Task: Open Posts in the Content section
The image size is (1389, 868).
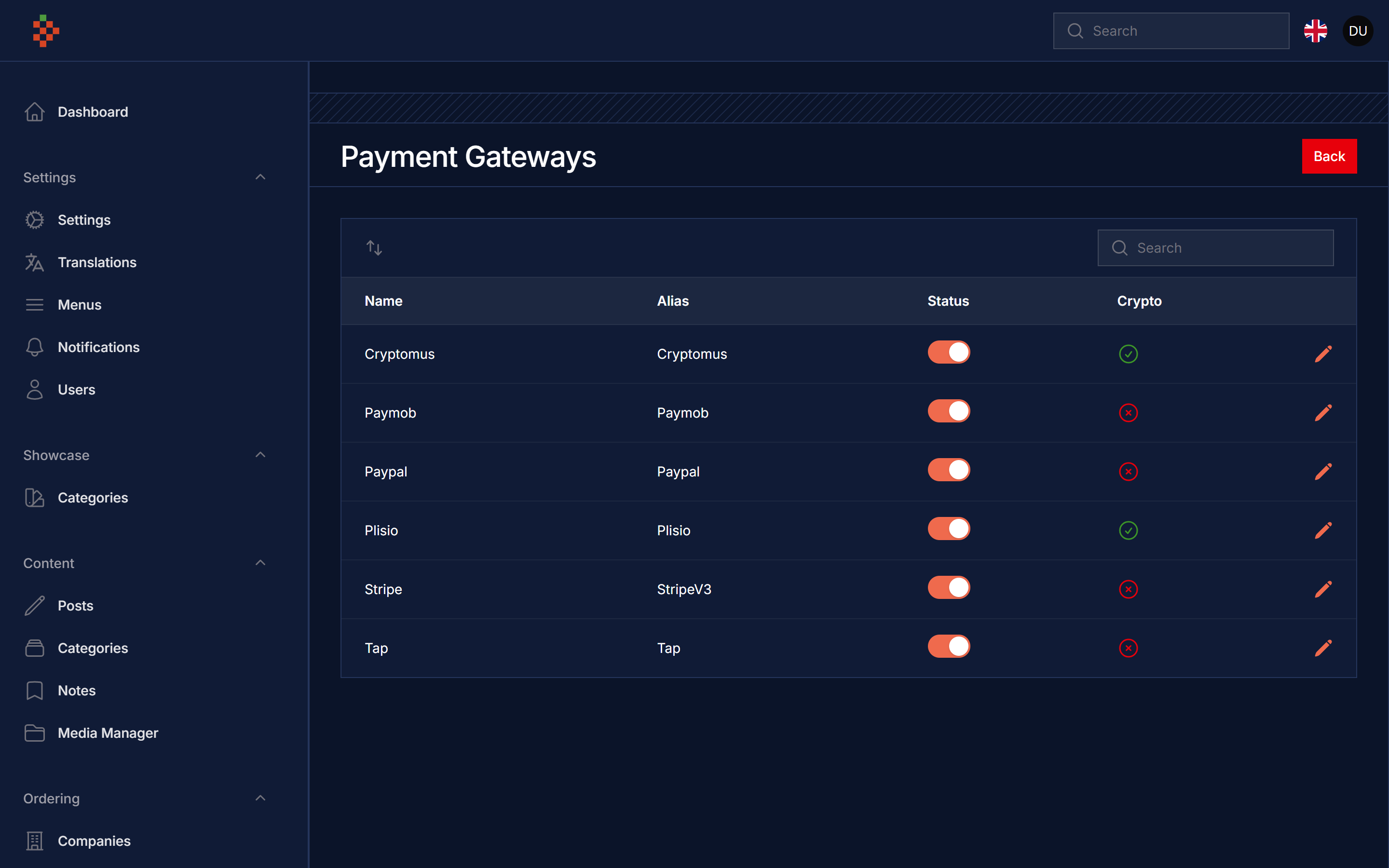Action: (76, 606)
